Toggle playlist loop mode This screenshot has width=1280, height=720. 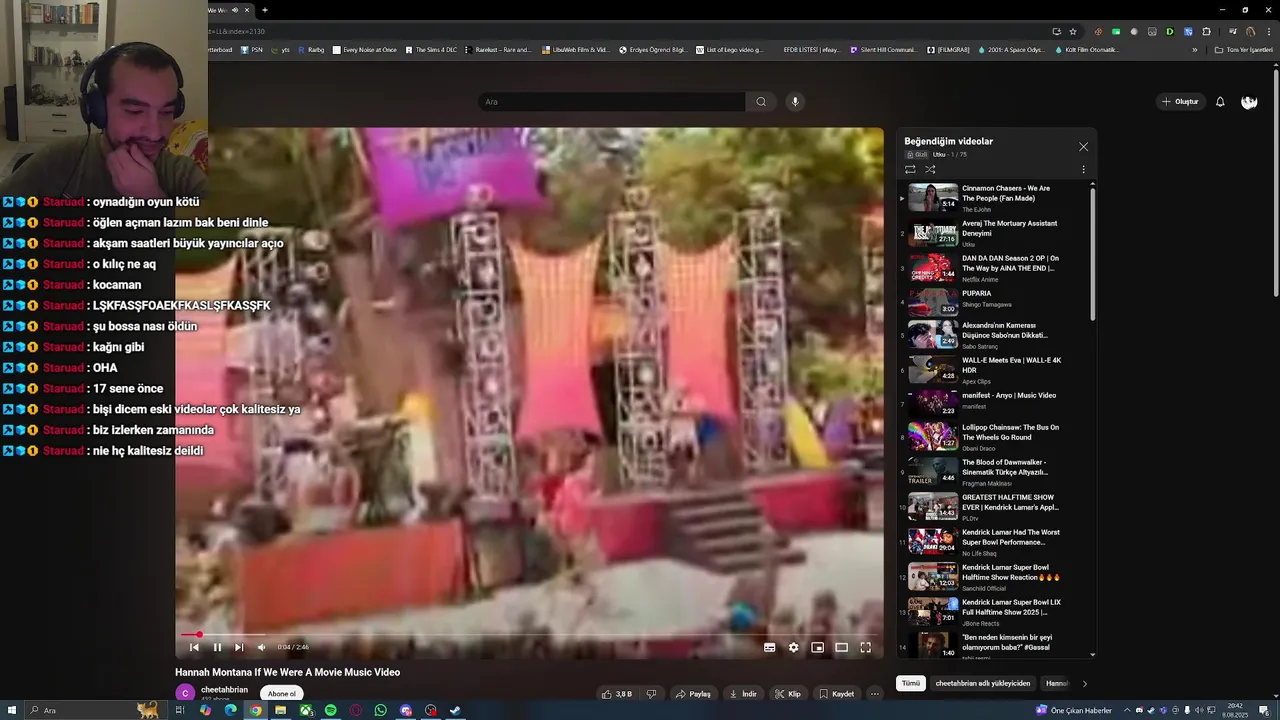tap(910, 169)
